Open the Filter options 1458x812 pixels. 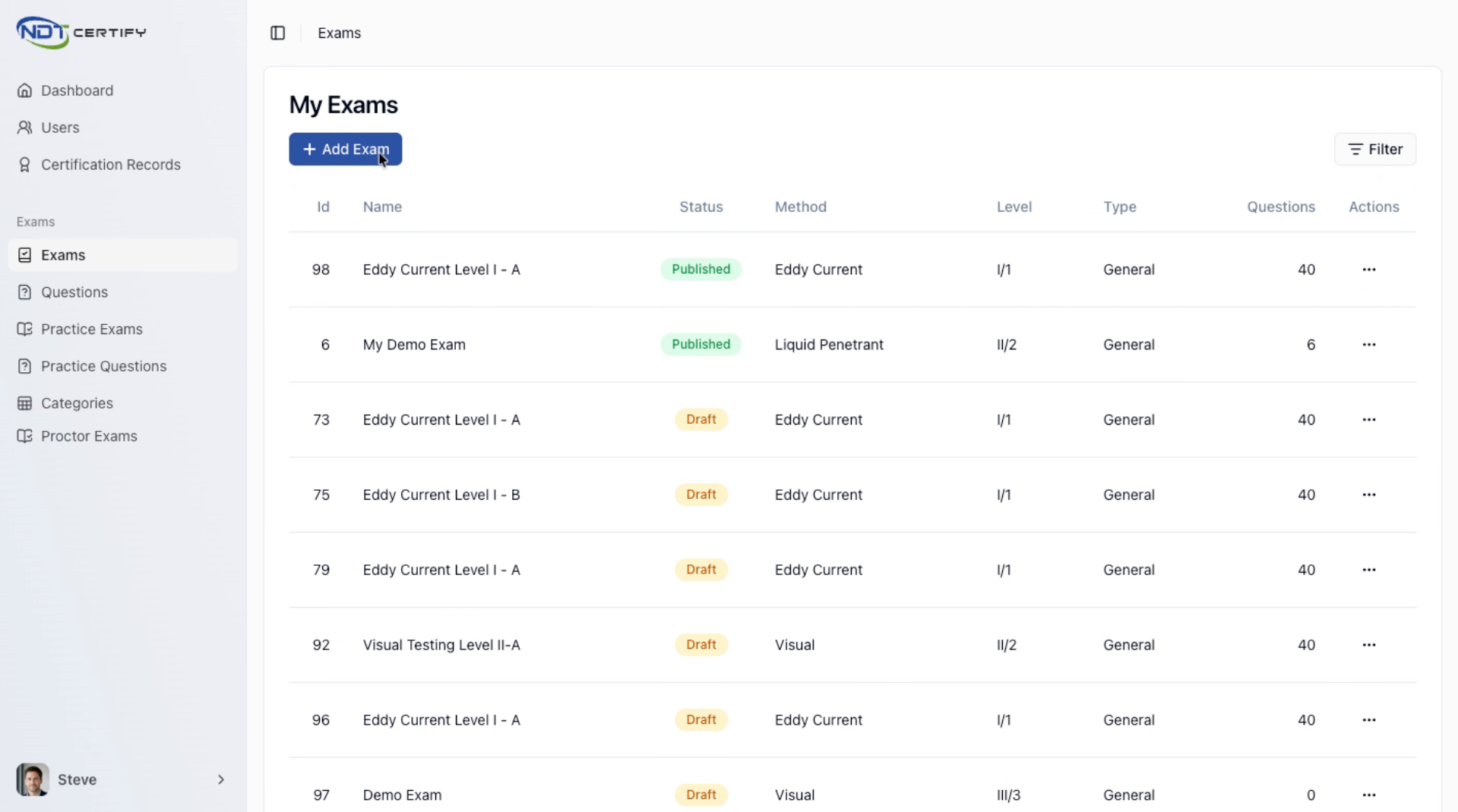click(1374, 149)
